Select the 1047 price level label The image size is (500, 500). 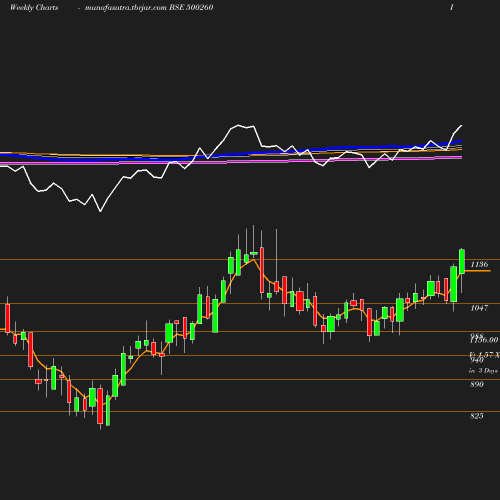coord(479,308)
